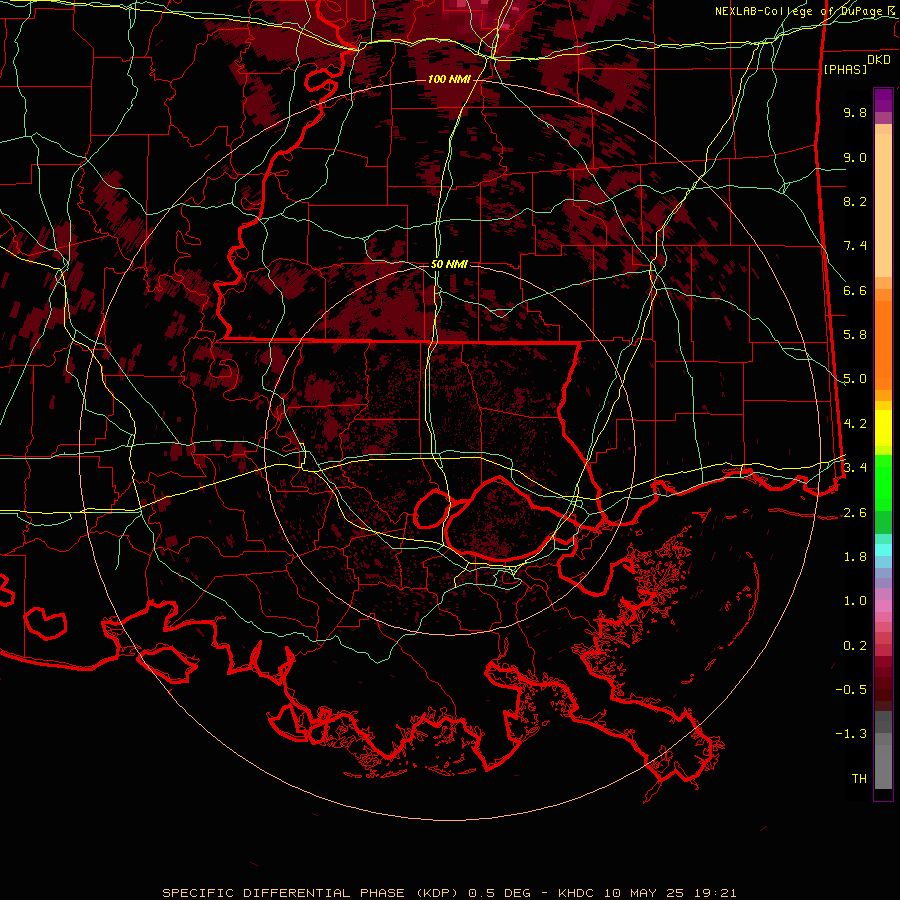Click the 2.6 scale value
Screen dimensions: 900x900
(x=855, y=513)
